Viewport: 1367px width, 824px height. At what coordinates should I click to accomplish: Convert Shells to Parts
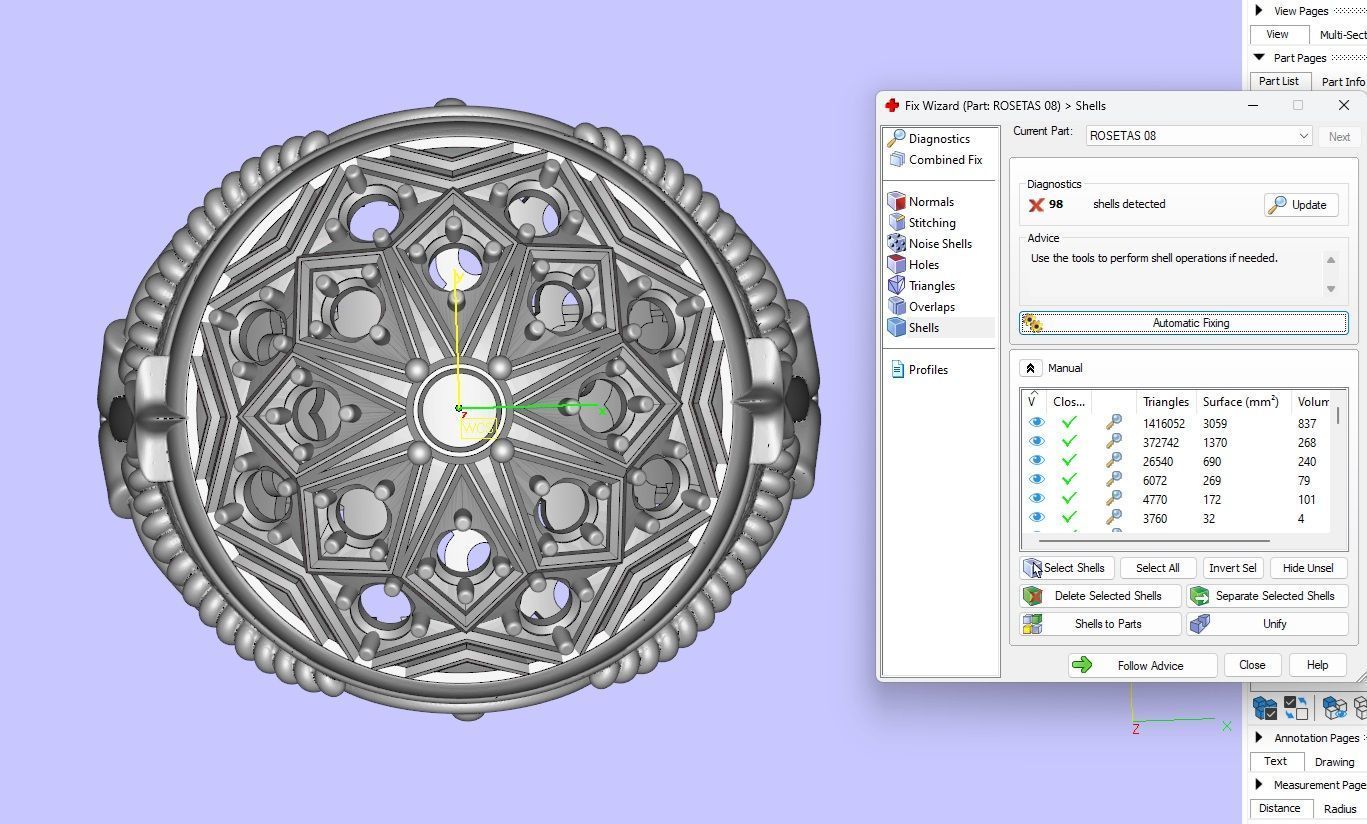pyautogui.click(x=1100, y=624)
